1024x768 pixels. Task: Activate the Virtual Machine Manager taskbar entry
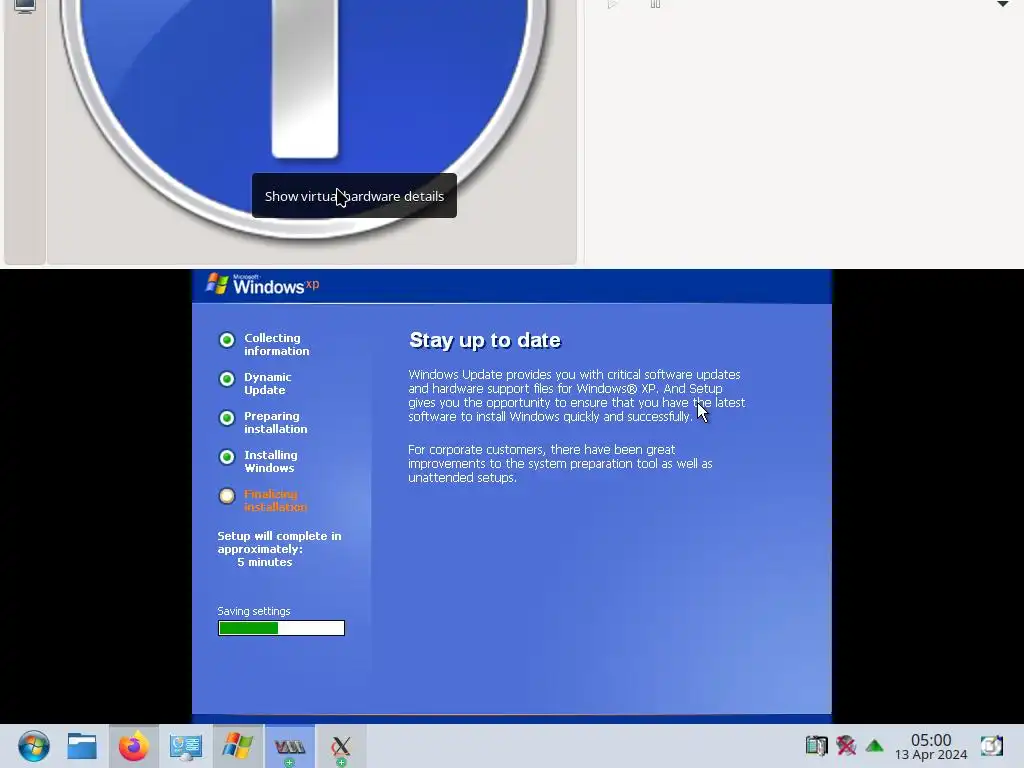(x=289, y=746)
